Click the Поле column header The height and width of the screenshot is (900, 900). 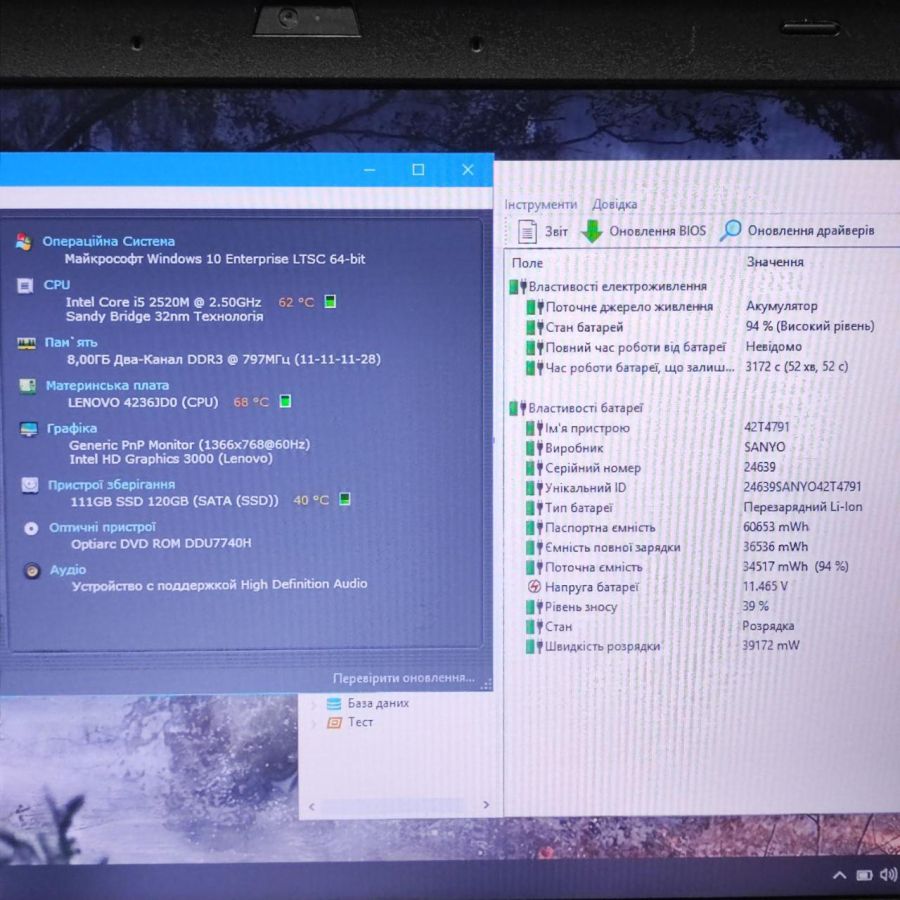coord(527,263)
